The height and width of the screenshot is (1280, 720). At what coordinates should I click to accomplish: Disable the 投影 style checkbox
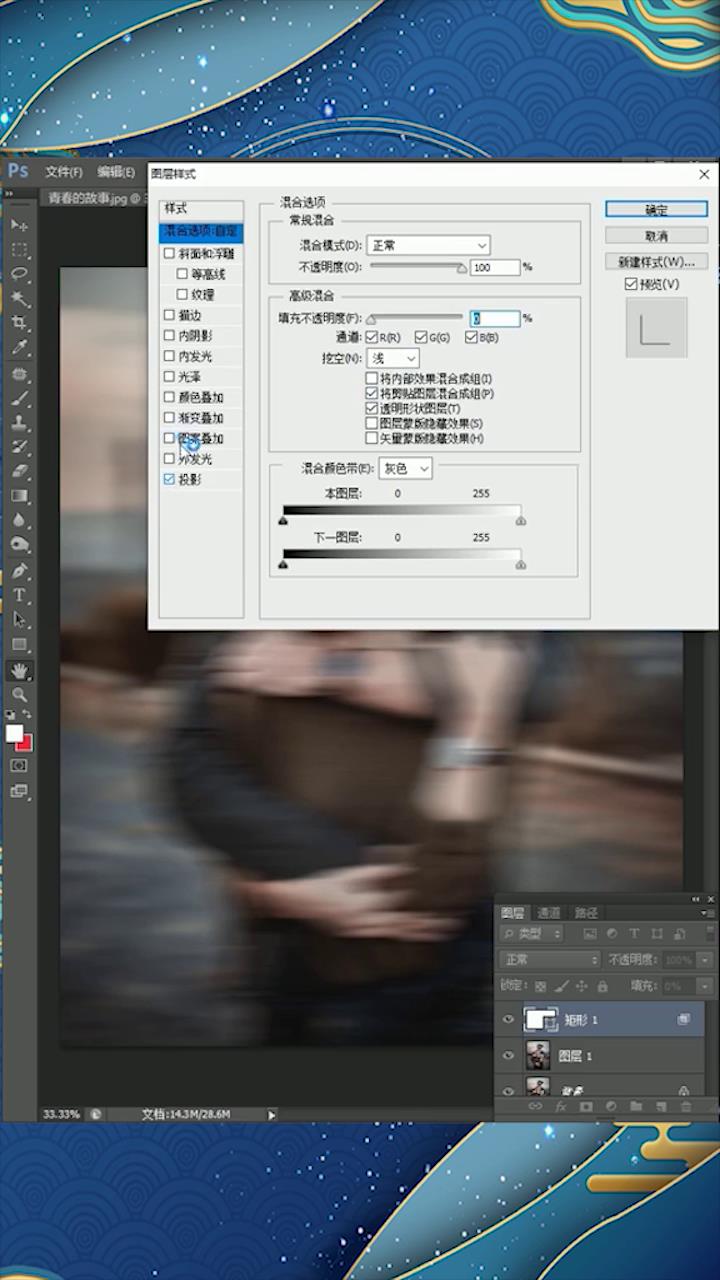coord(169,480)
